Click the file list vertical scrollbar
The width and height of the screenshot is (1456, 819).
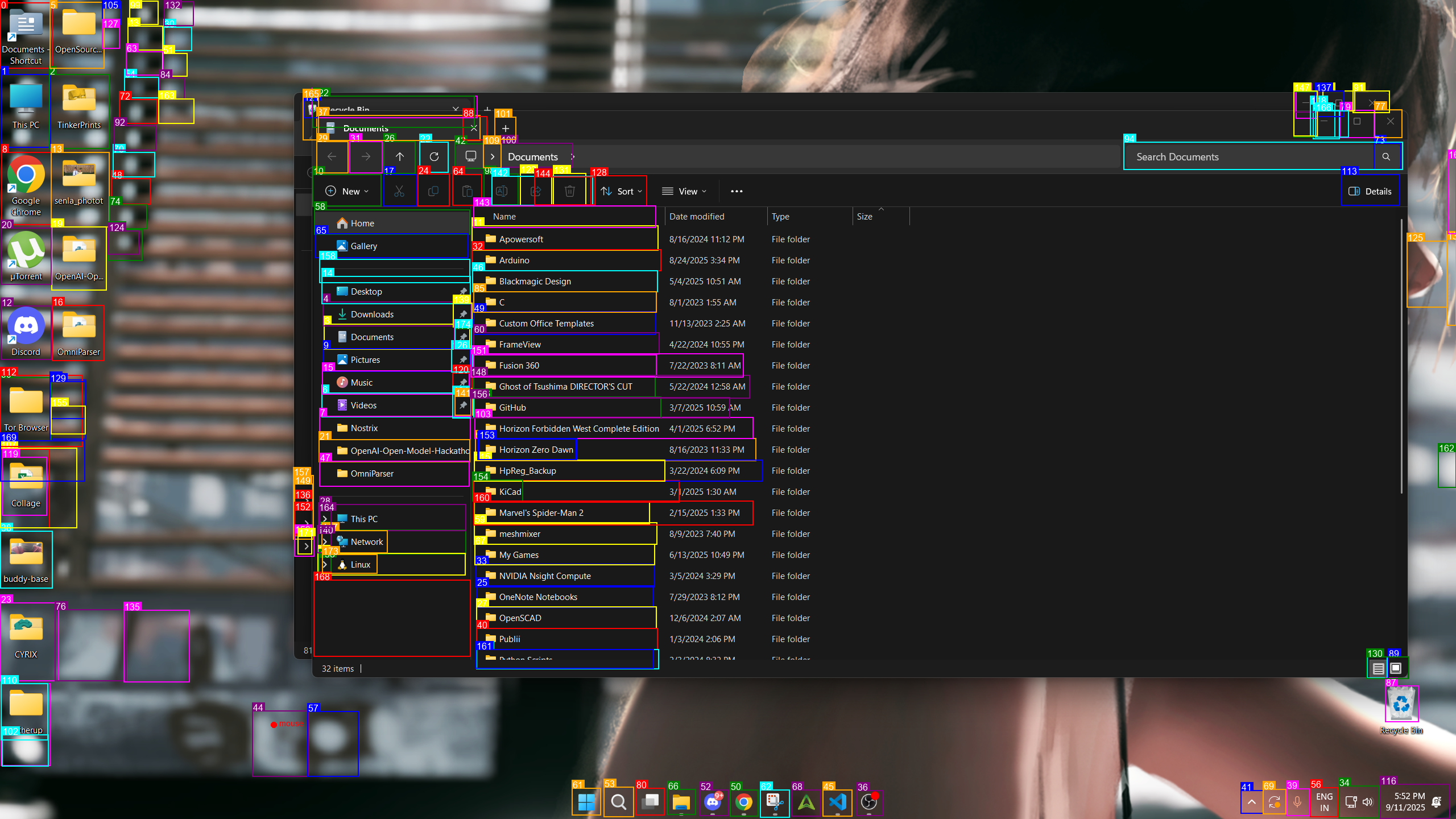[1401, 355]
